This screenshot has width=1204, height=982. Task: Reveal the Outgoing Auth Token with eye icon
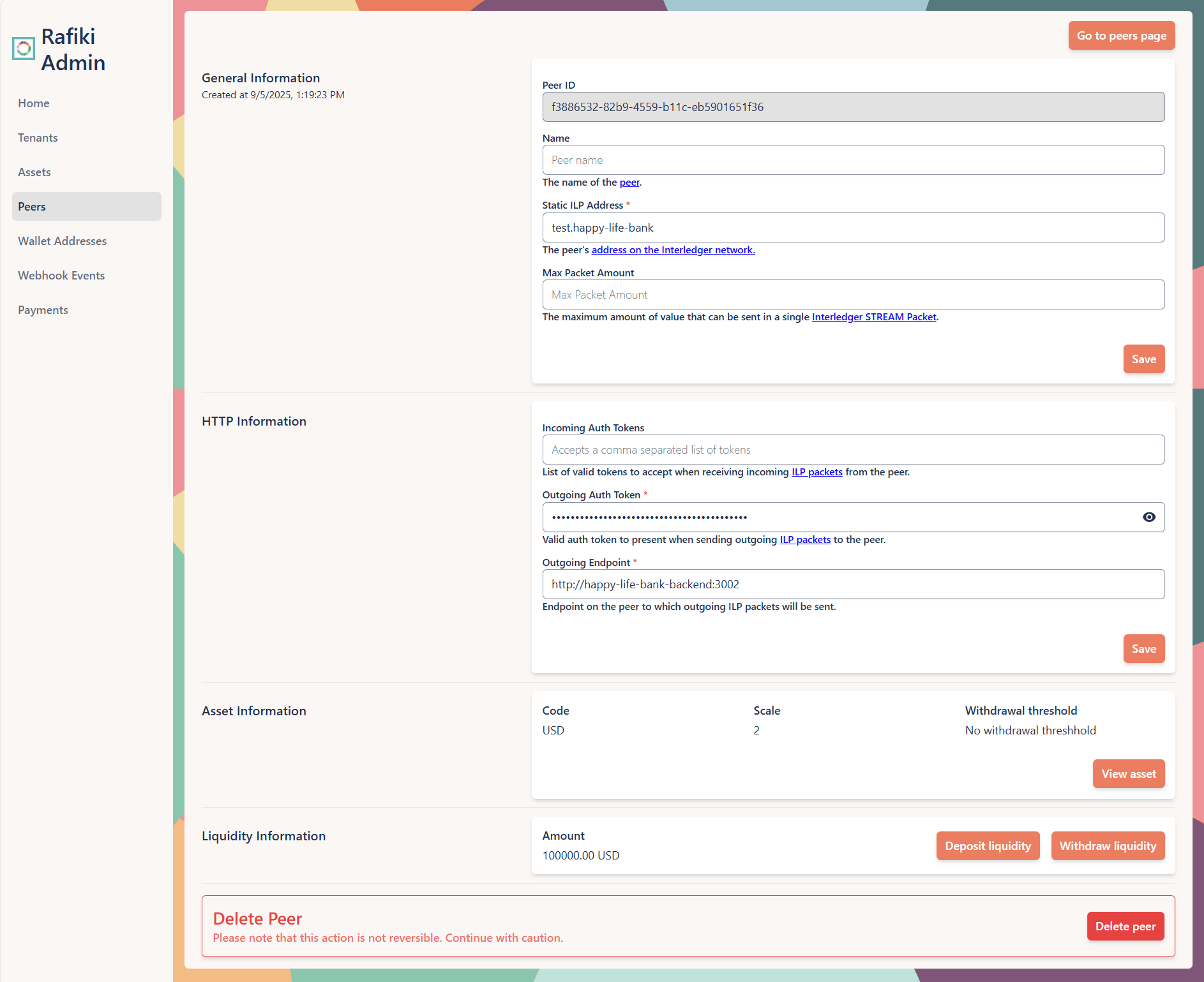[1149, 517]
